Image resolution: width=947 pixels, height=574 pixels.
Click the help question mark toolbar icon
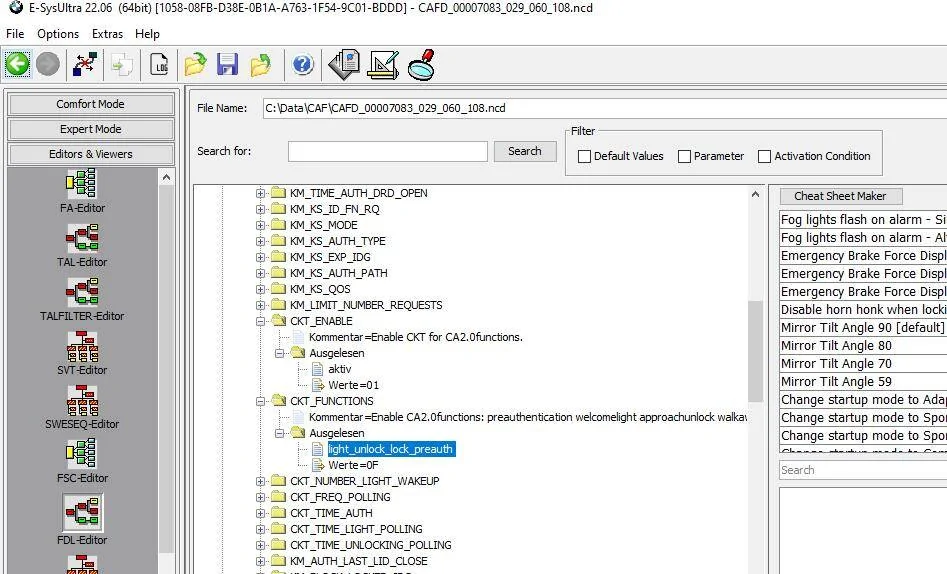(x=303, y=64)
